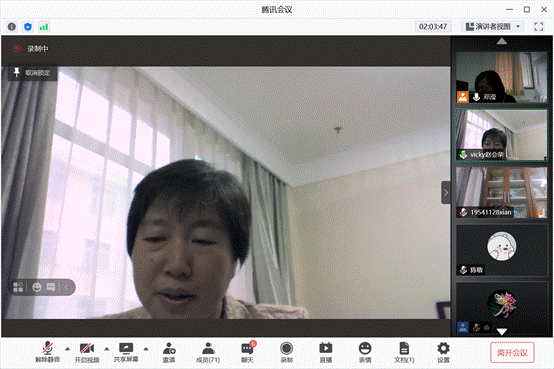
Task: Select the 19541128xian participant thumbnail
Action: [502, 192]
